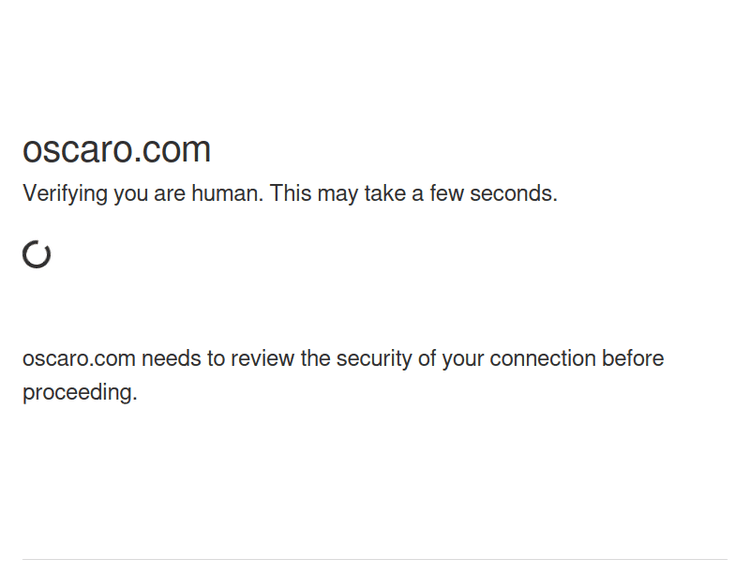750x563 pixels.
Task: Click the word "proceeding." on the last line
Action: pyautogui.click(x=80, y=393)
